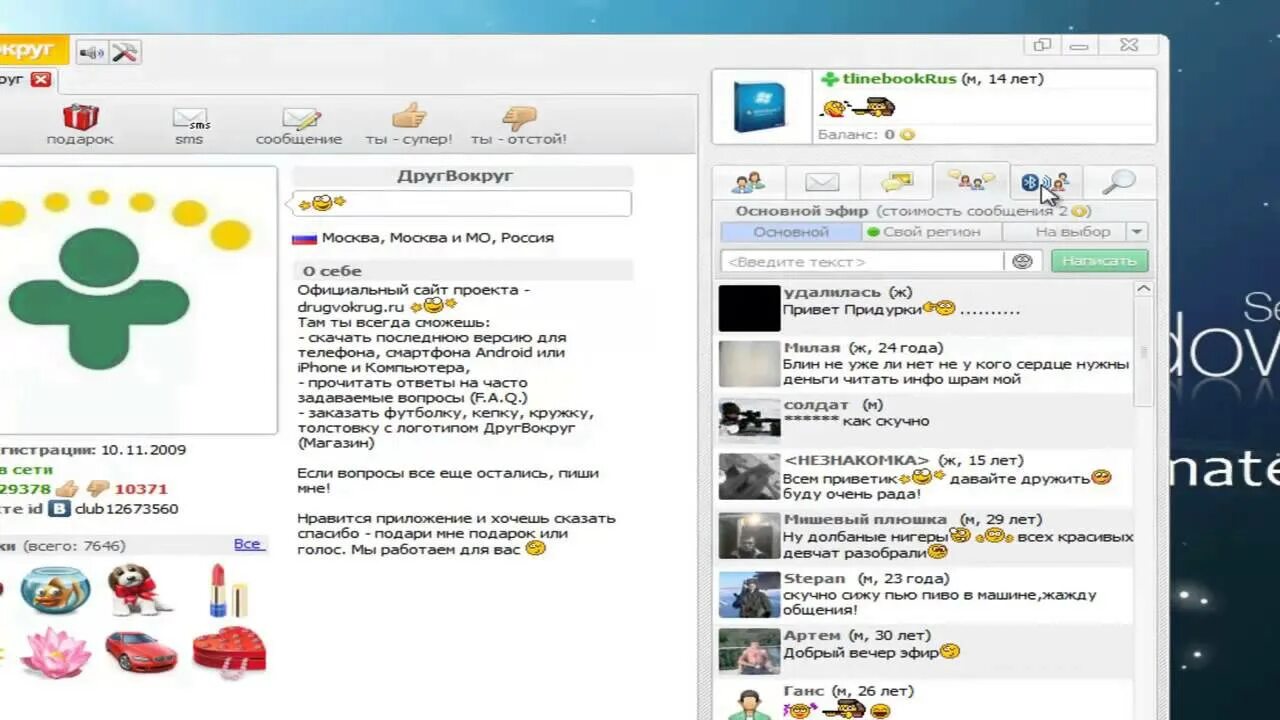Screen dimensions: 1280x720
Task: Click the status field under ДругВокруг name
Action: click(x=462, y=203)
